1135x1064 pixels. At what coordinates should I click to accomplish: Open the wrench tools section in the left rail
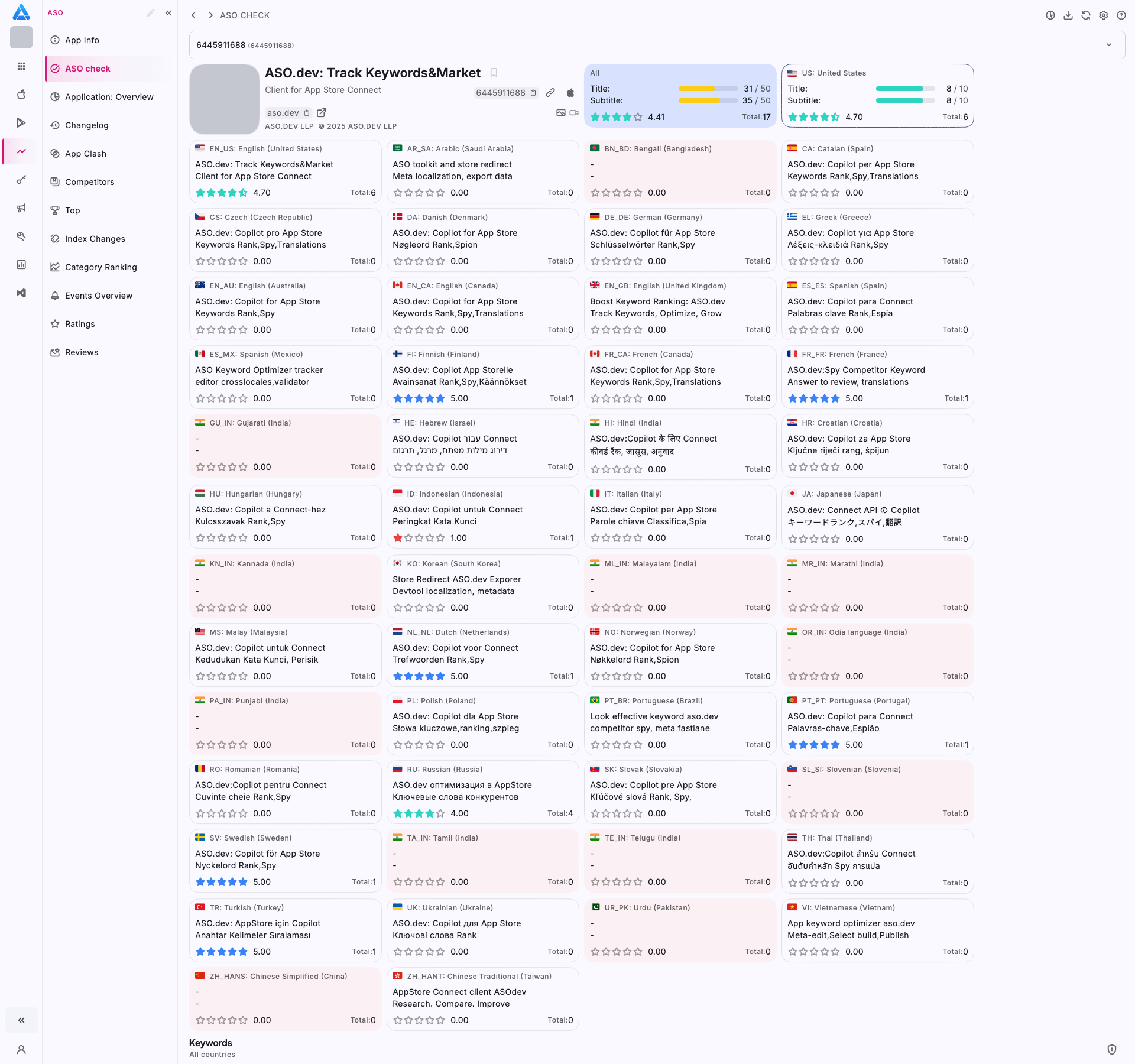point(21,236)
